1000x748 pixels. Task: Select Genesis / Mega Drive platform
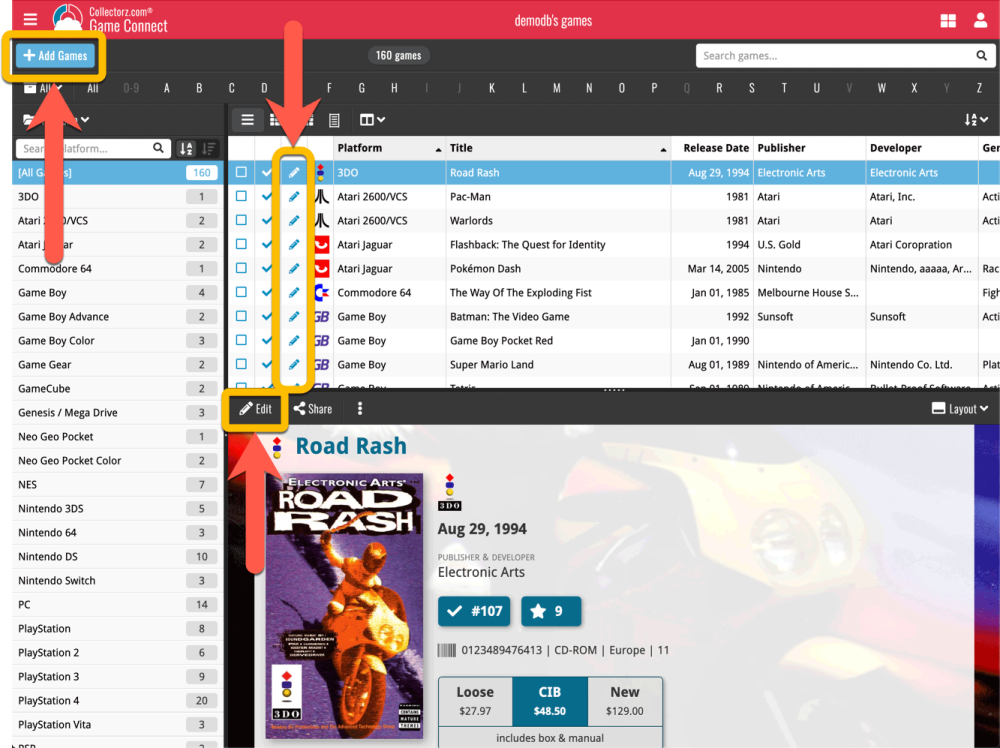click(117, 413)
